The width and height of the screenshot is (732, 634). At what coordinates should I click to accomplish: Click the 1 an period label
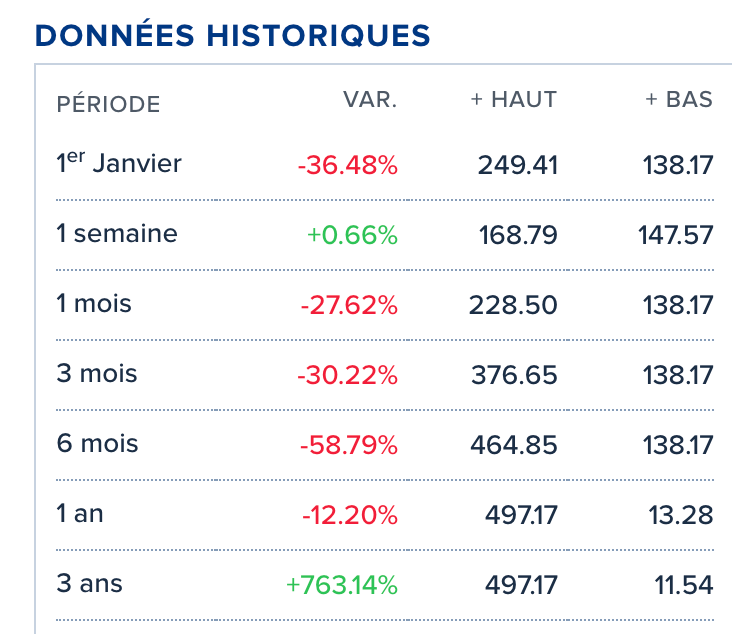[80, 514]
